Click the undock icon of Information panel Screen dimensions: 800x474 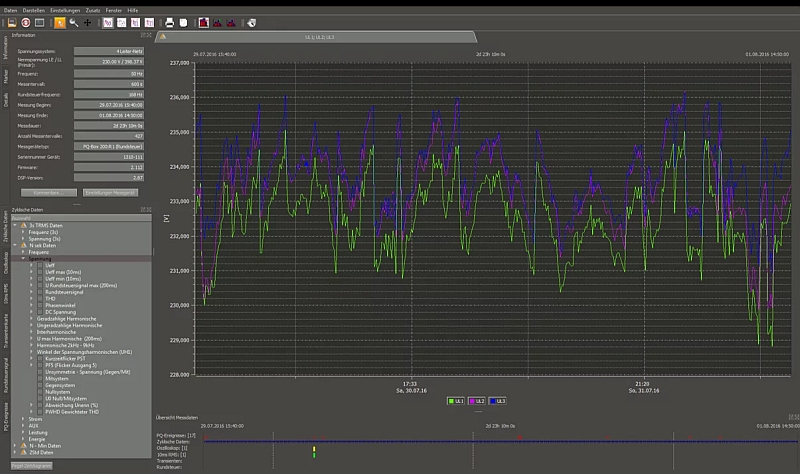tap(143, 35)
